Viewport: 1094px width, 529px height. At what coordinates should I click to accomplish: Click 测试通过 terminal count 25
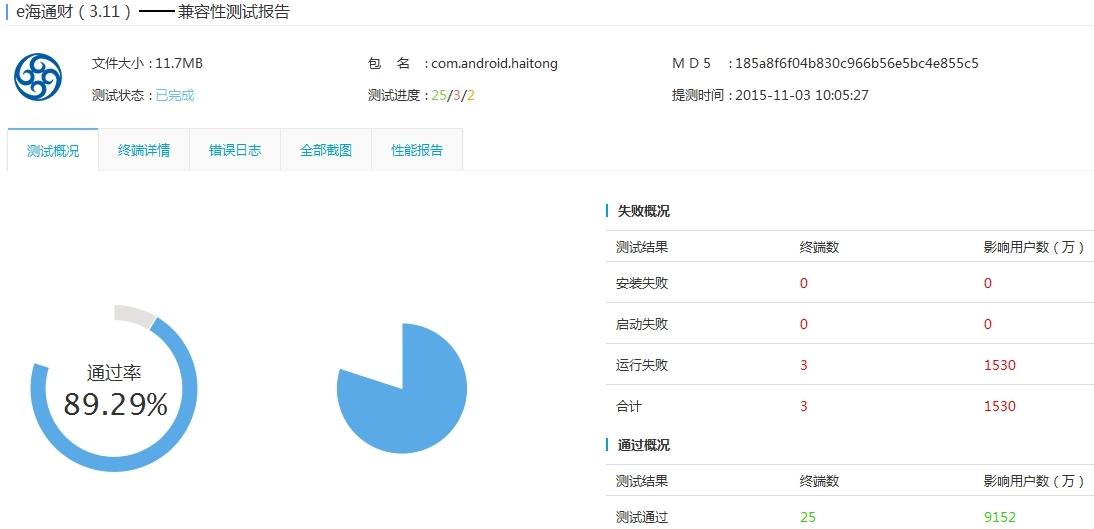pyautogui.click(x=807, y=517)
